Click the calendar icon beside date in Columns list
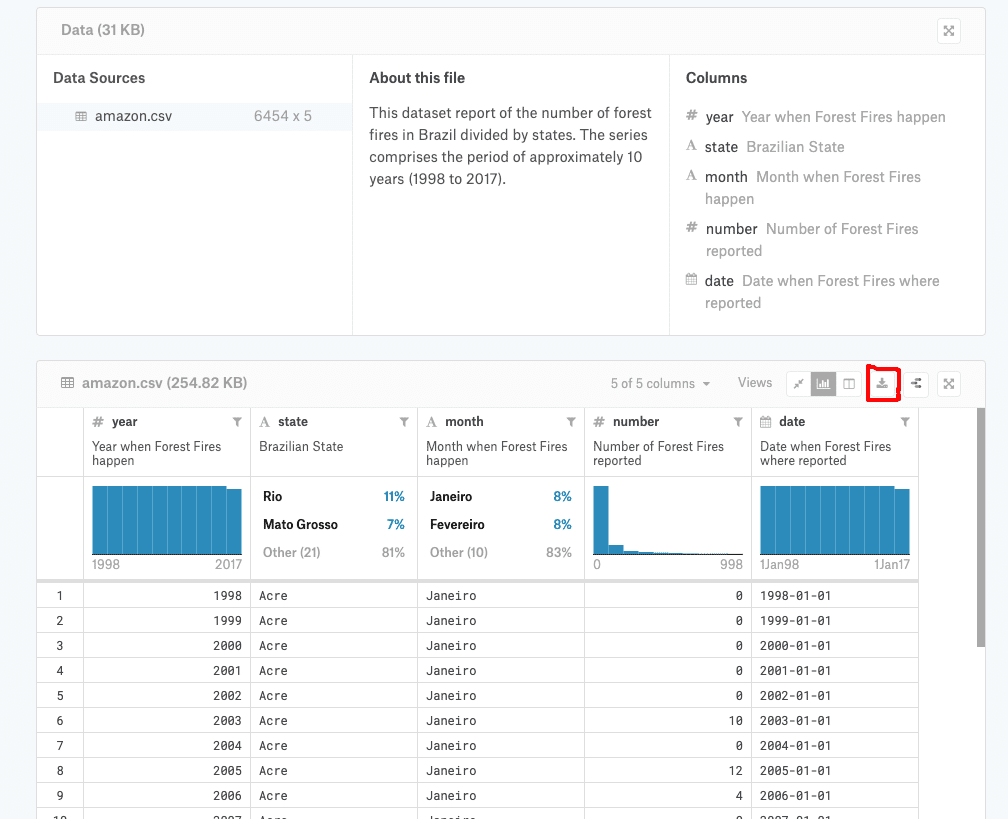This screenshot has height=819, width=1008. point(691,280)
